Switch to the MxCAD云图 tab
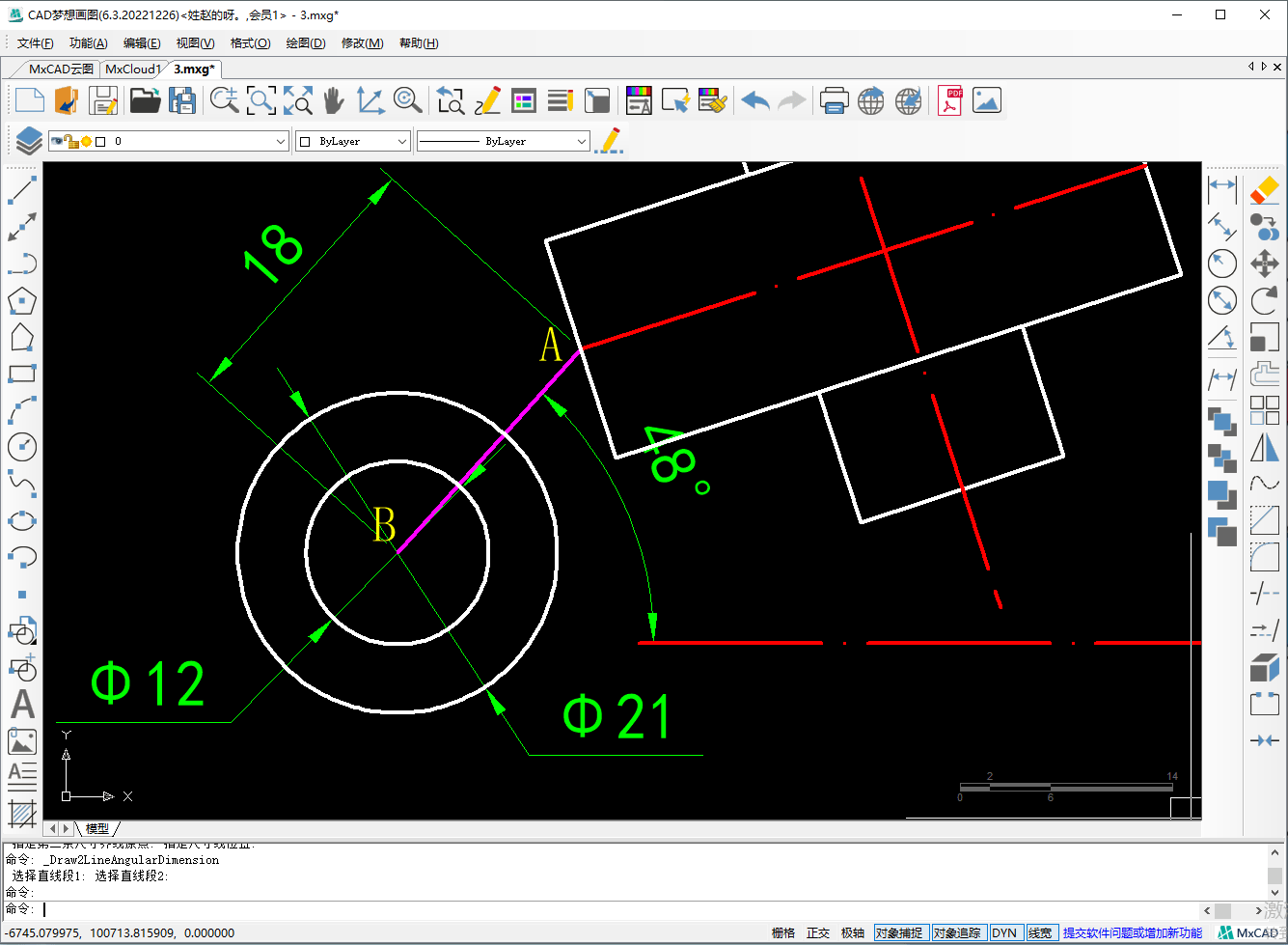 pyautogui.click(x=61, y=69)
